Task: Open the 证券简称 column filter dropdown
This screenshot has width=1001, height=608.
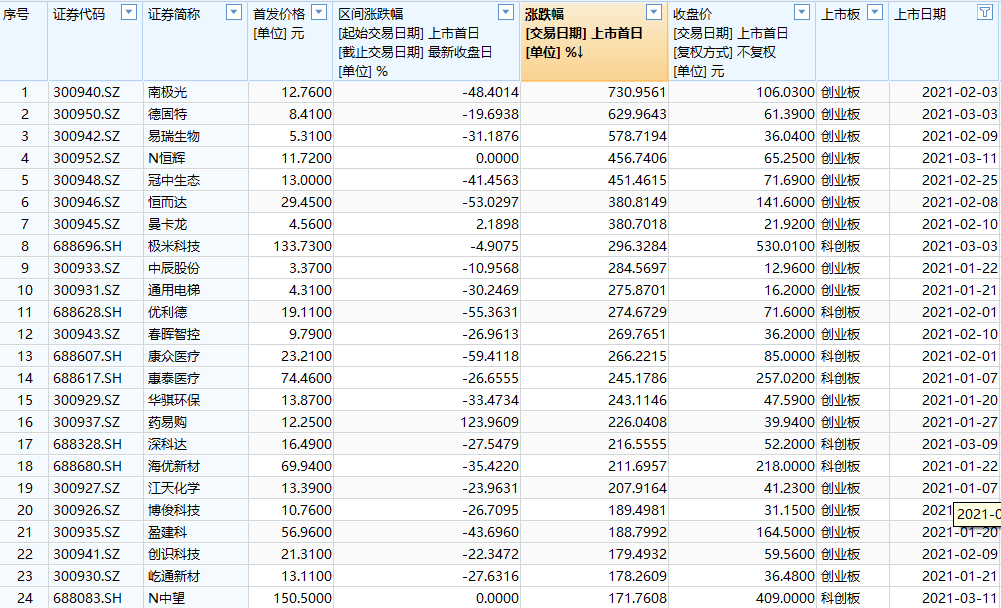Action: pyautogui.click(x=234, y=12)
